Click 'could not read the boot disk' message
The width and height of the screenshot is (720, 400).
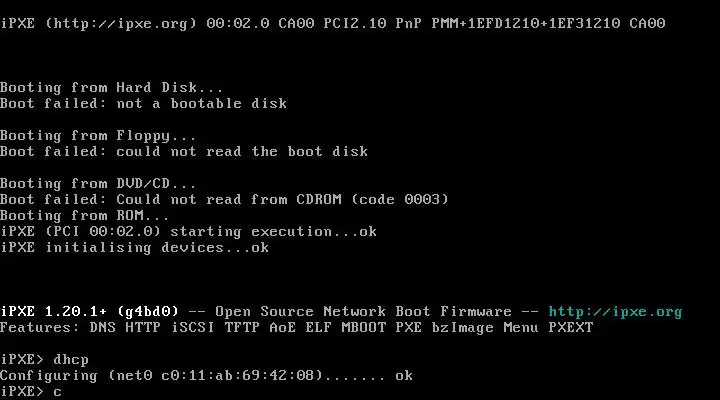242,152
